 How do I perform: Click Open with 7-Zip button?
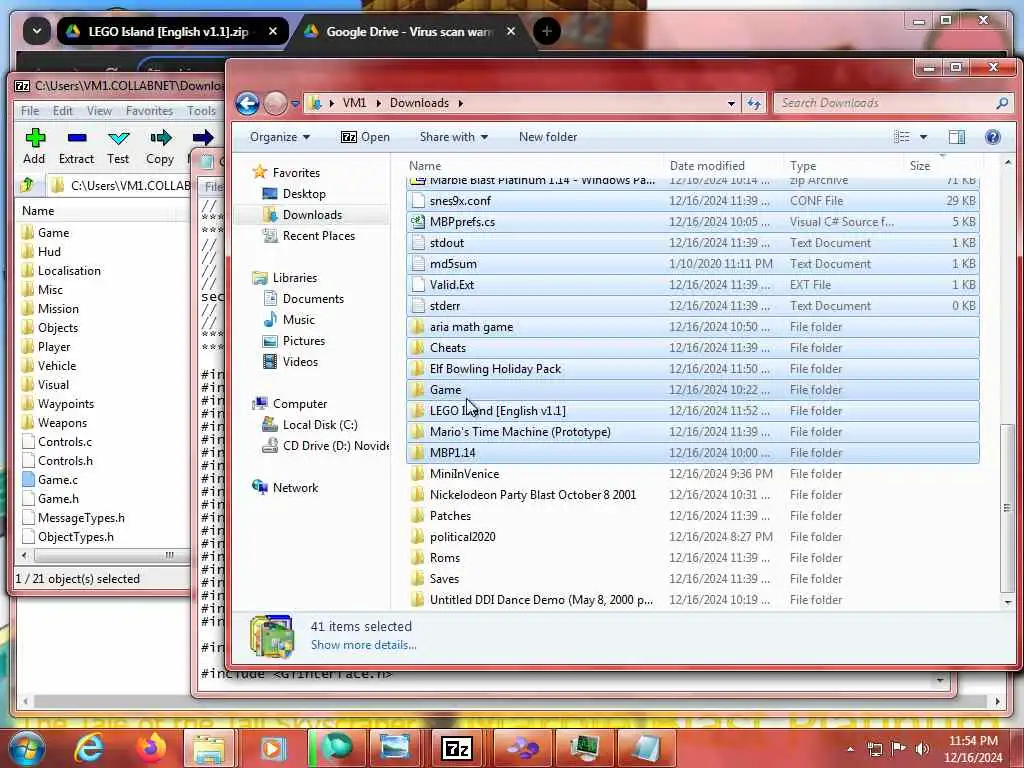pyautogui.click(x=366, y=137)
